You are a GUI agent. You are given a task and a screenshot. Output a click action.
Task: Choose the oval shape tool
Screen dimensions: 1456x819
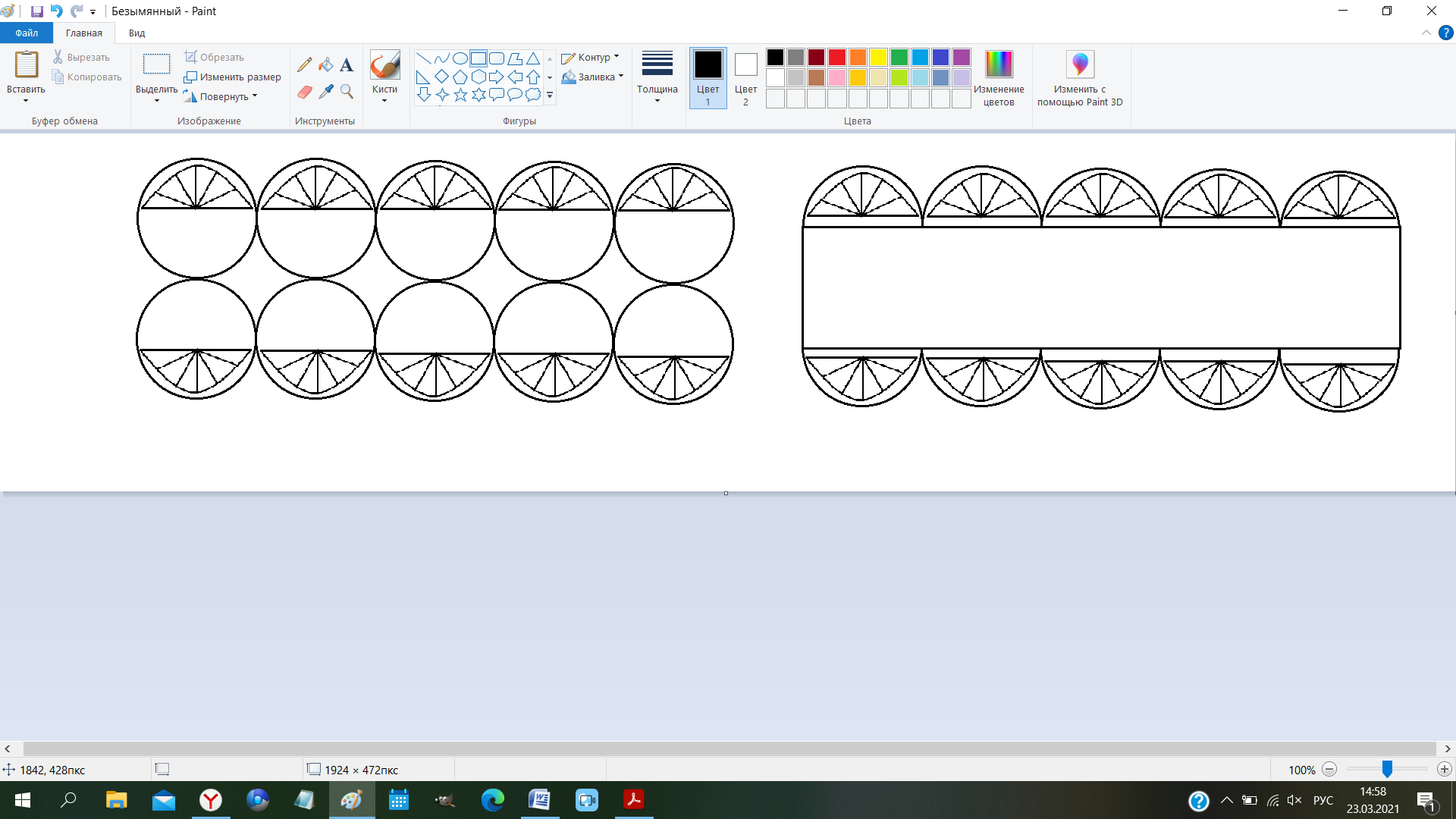click(460, 58)
